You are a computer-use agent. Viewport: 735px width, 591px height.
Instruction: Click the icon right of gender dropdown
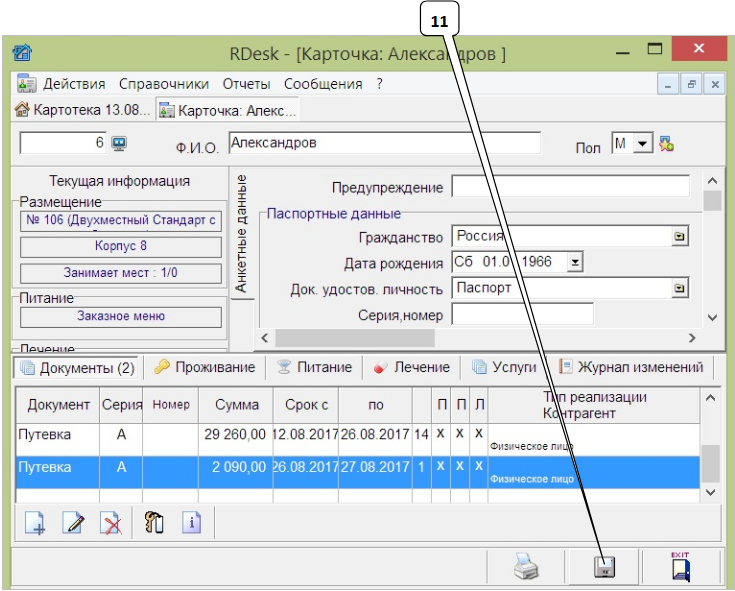pyautogui.click(x=667, y=144)
